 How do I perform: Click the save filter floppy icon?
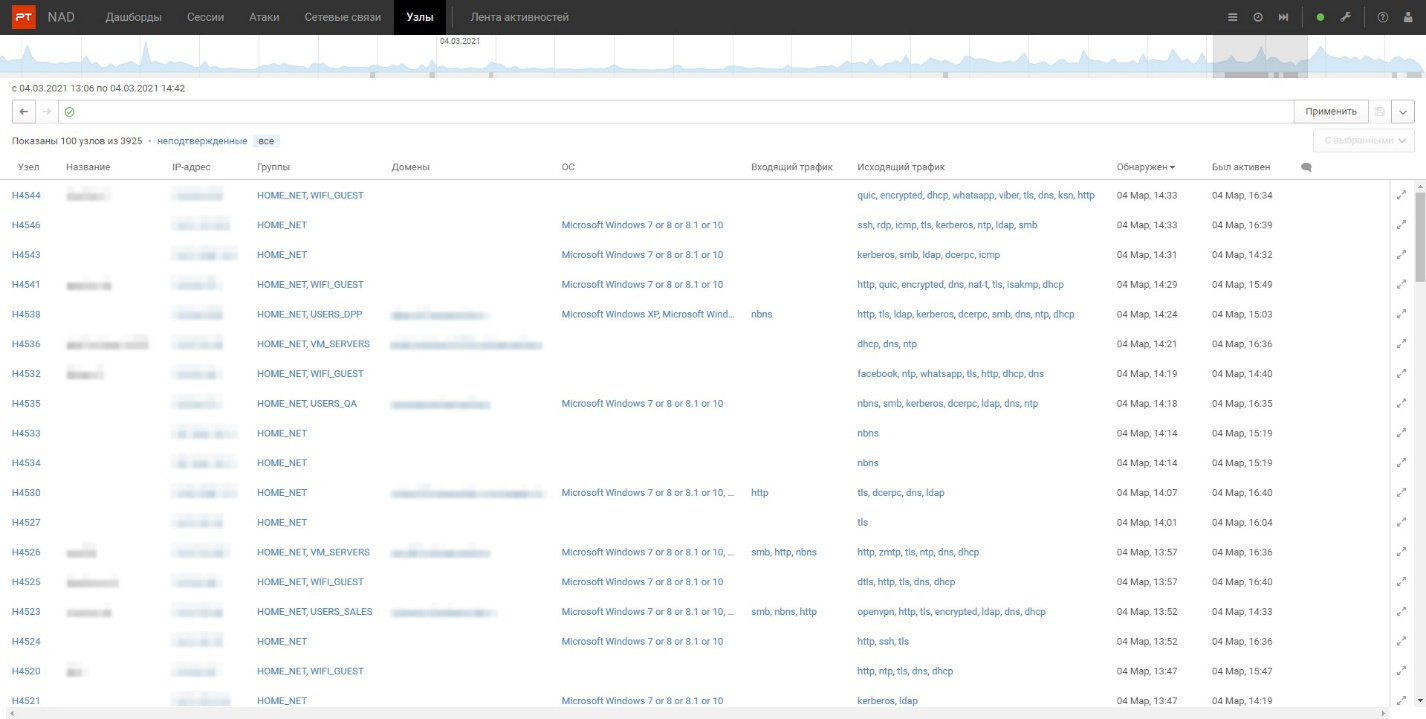click(x=1380, y=111)
